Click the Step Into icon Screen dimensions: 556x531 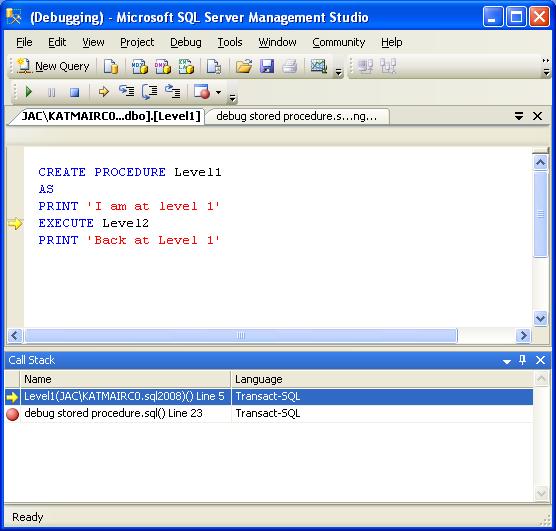(127, 92)
